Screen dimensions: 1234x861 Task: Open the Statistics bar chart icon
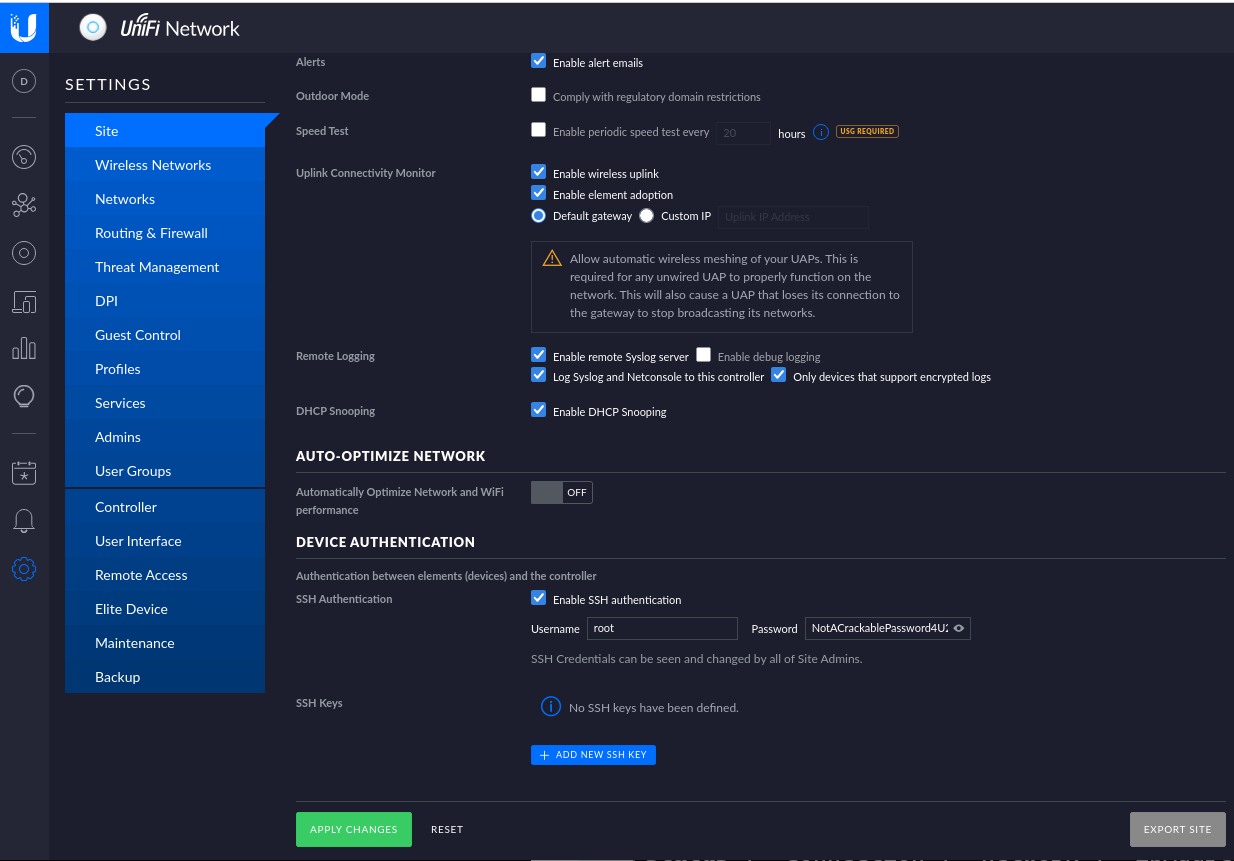coord(24,348)
